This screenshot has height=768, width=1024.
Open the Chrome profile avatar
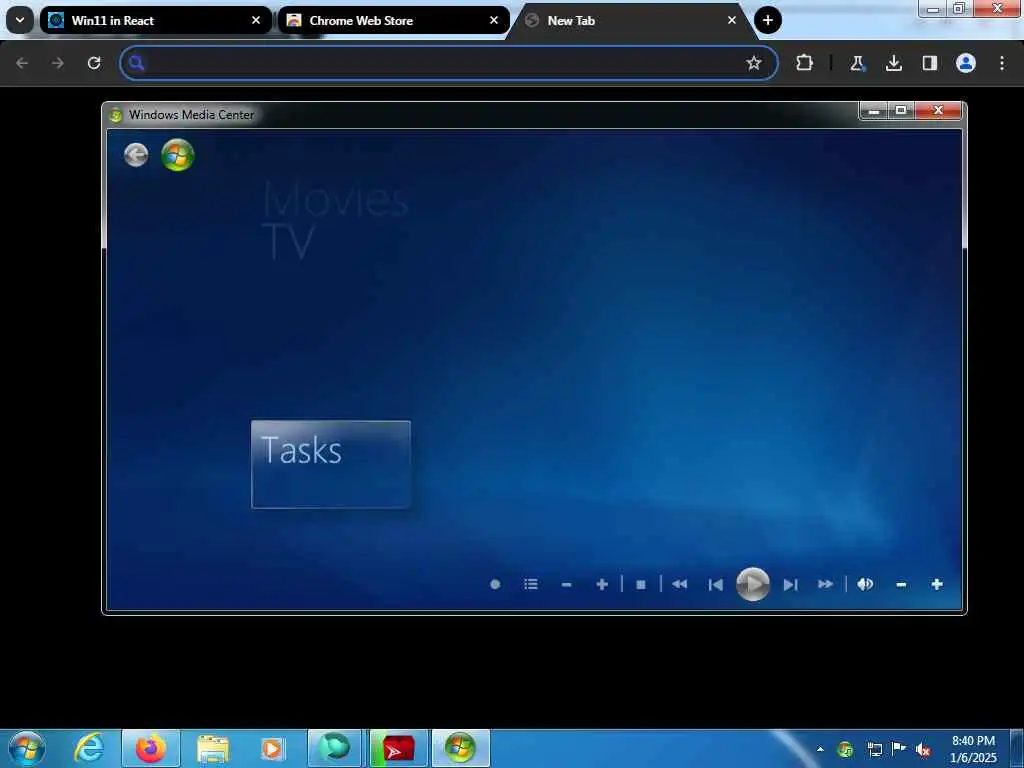tap(966, 63)
